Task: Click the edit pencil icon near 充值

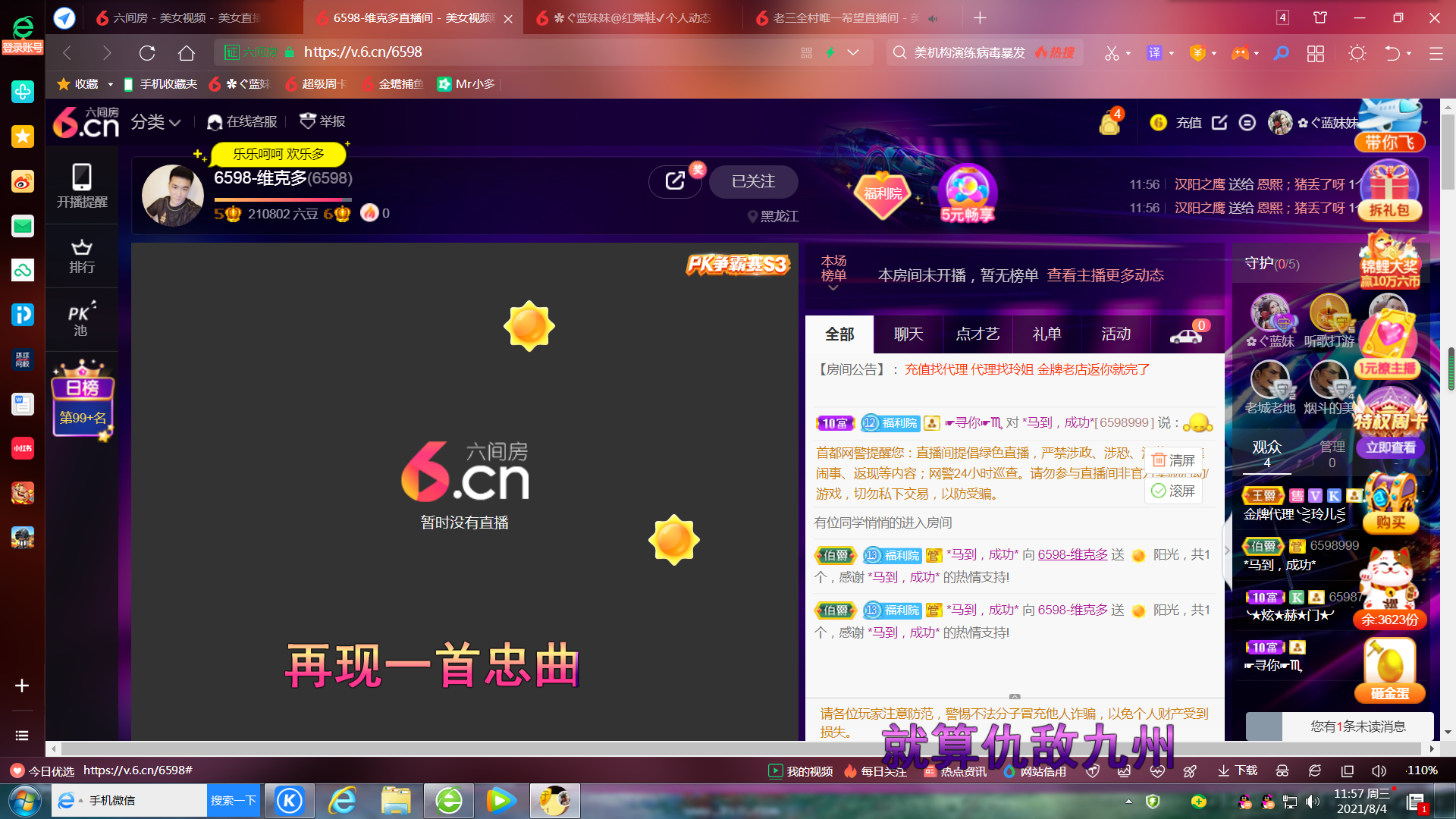Action: [x=1219, y=122]
